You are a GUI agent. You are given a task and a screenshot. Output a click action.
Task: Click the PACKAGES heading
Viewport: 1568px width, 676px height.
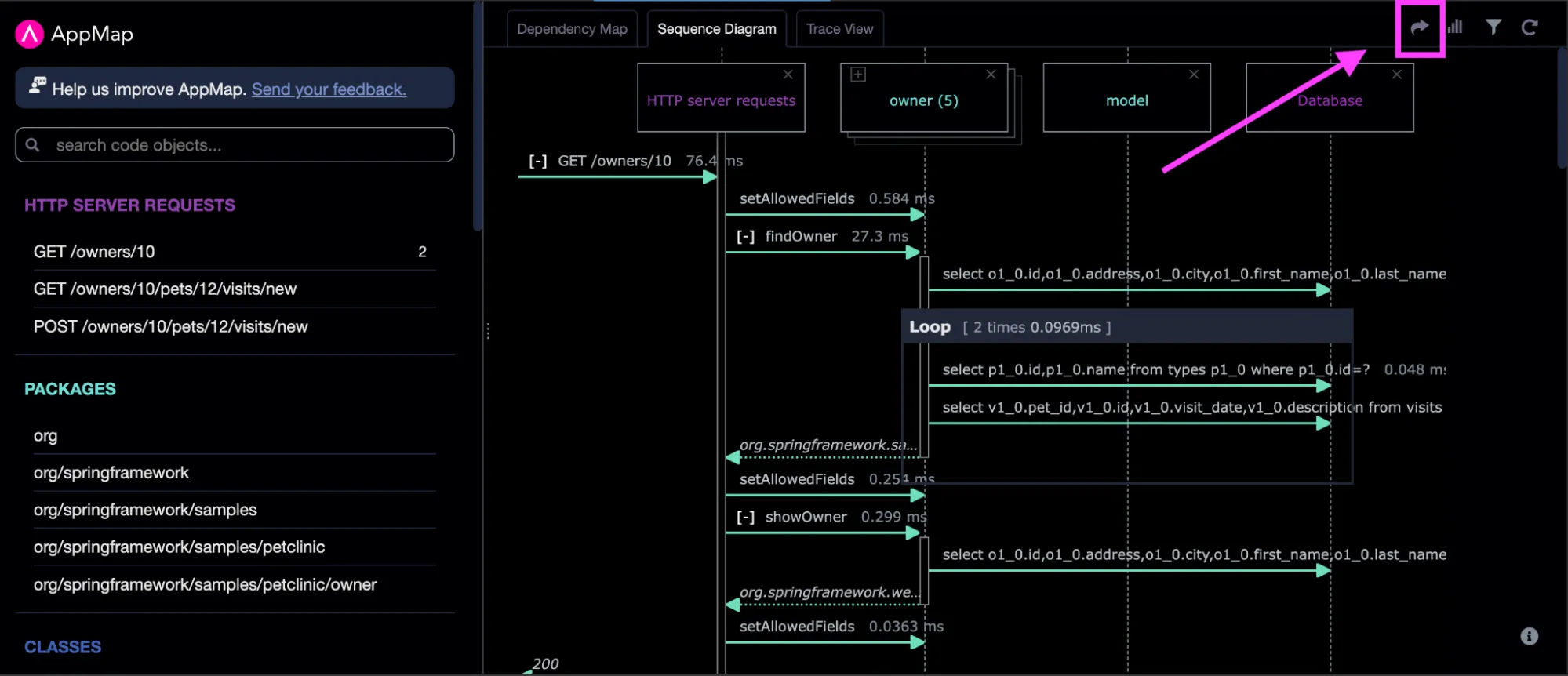tap(70, 389)
